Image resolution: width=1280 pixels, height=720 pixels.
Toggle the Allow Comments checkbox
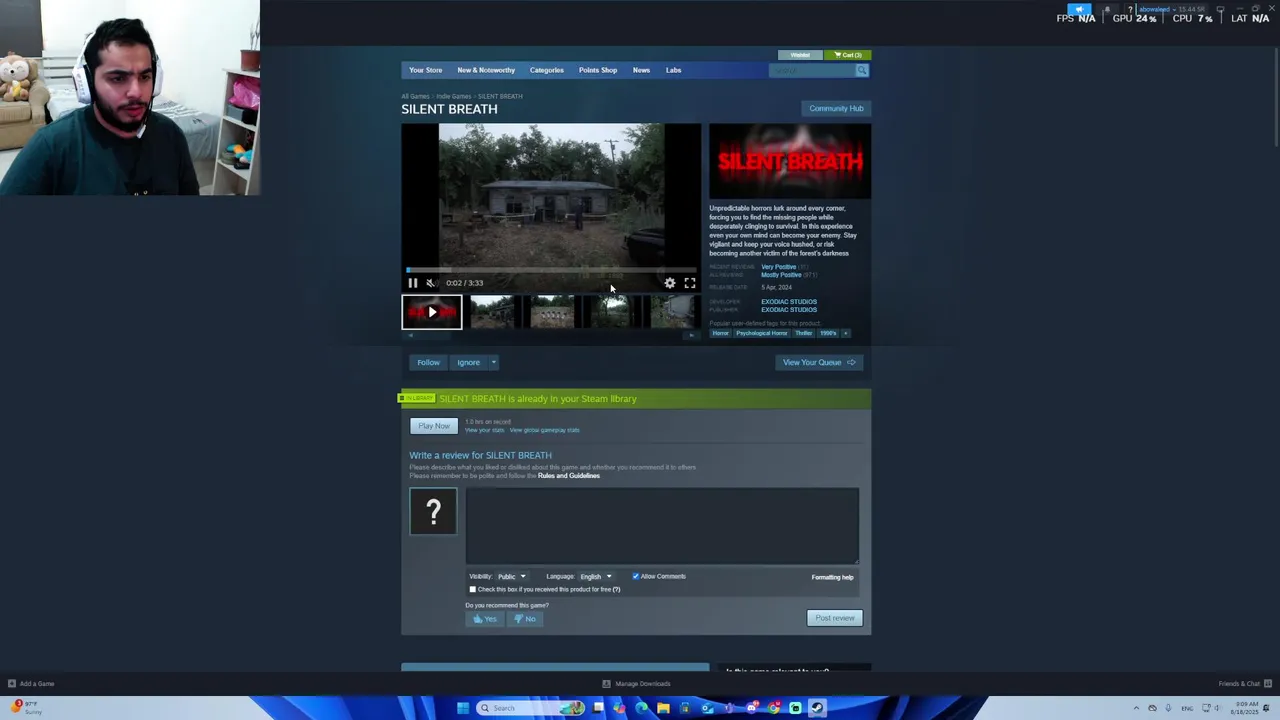click(x=635, y=576)
